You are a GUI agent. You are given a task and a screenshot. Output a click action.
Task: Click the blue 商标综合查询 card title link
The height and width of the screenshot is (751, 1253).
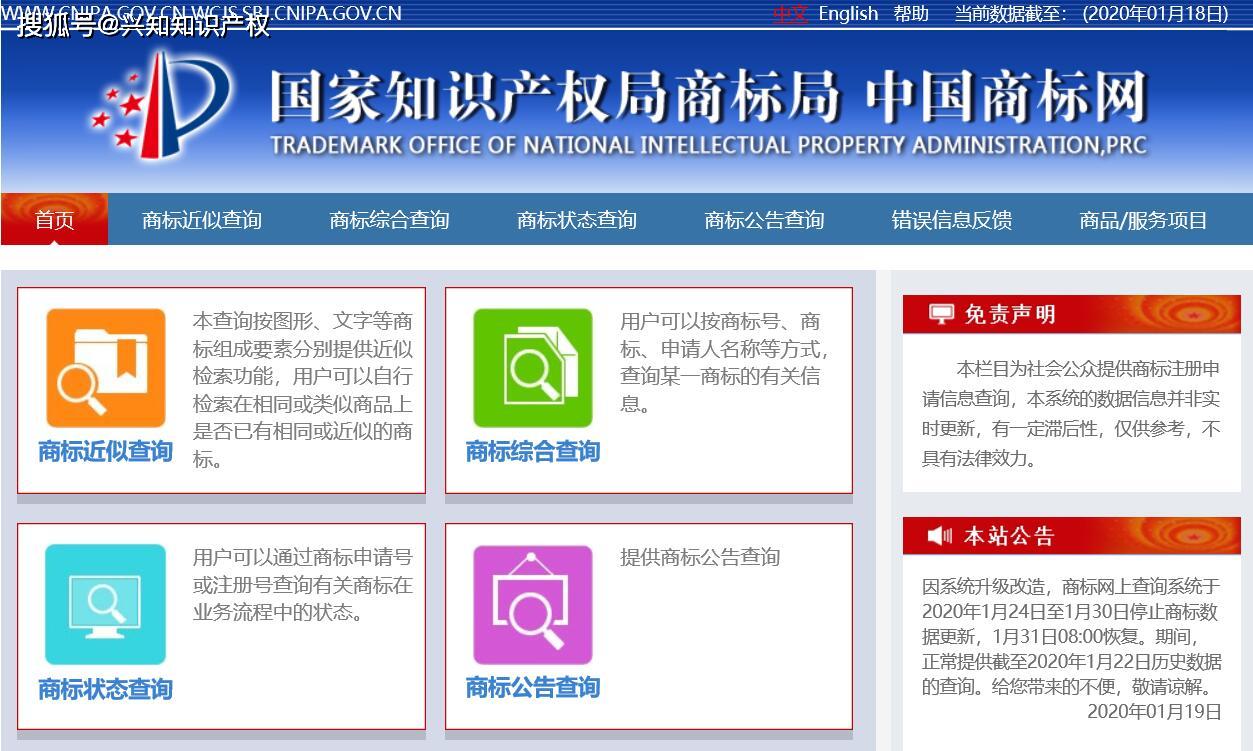(533, 452)
